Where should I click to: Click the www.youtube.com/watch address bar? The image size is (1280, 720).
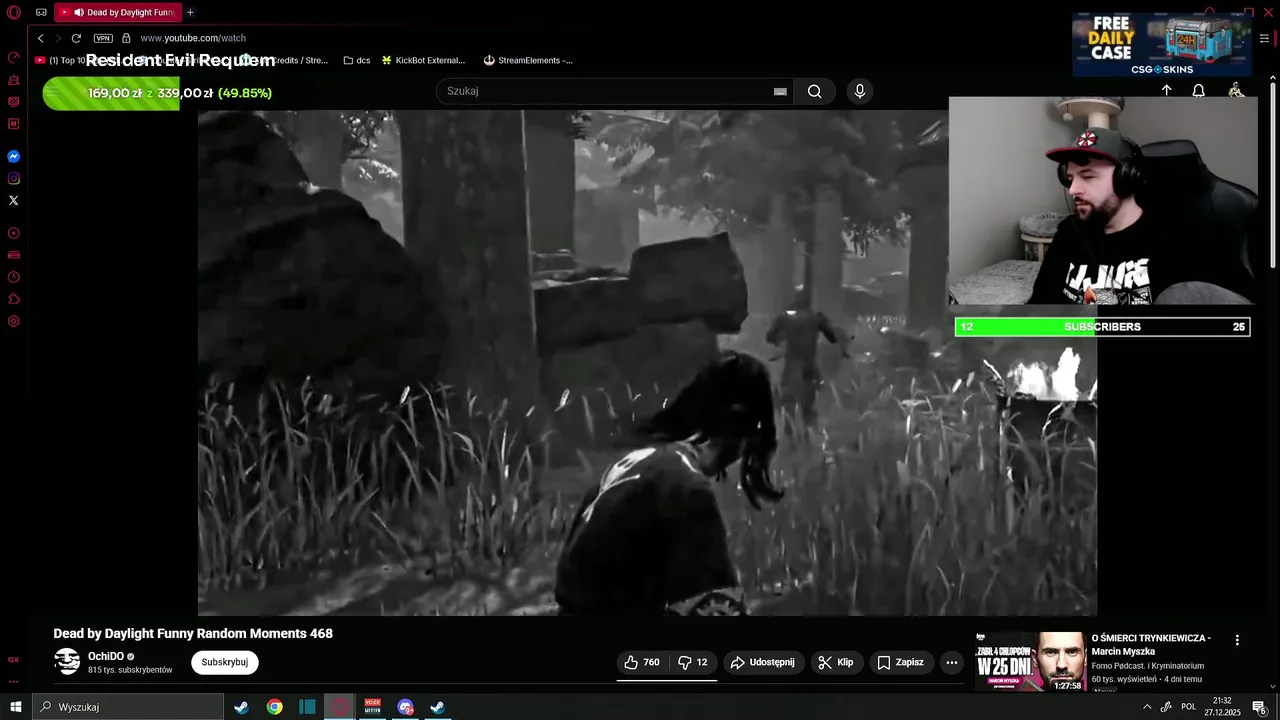193,38
